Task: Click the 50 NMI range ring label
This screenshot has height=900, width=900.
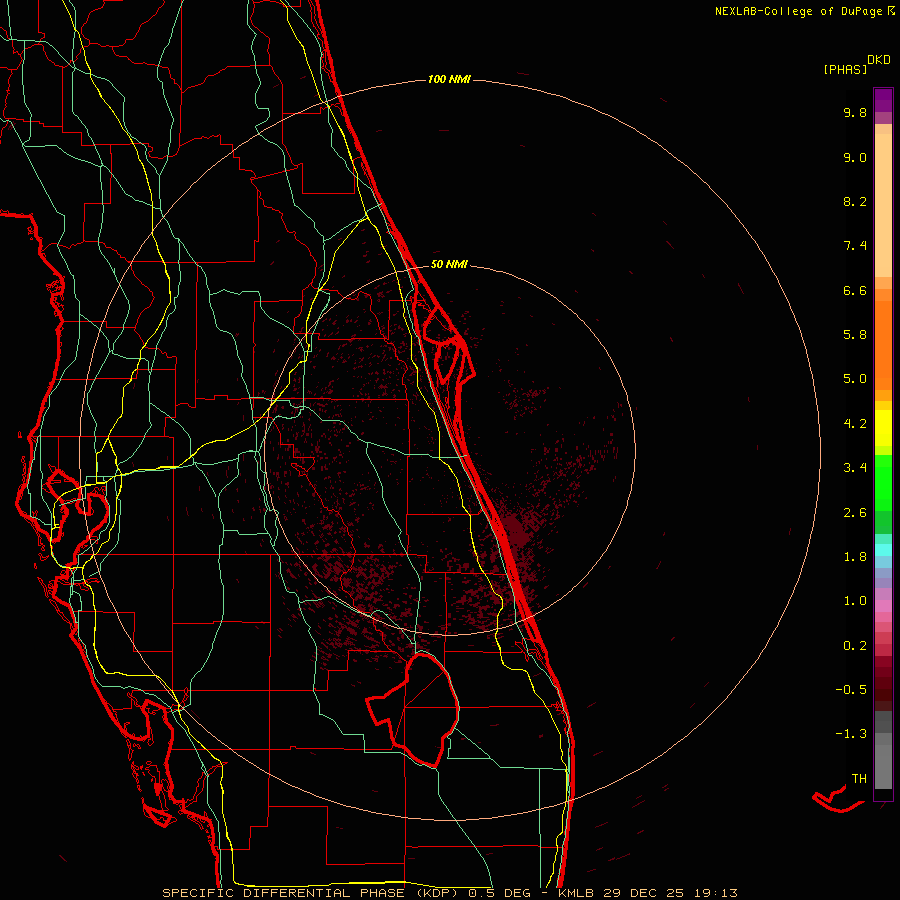Action: 449,264
